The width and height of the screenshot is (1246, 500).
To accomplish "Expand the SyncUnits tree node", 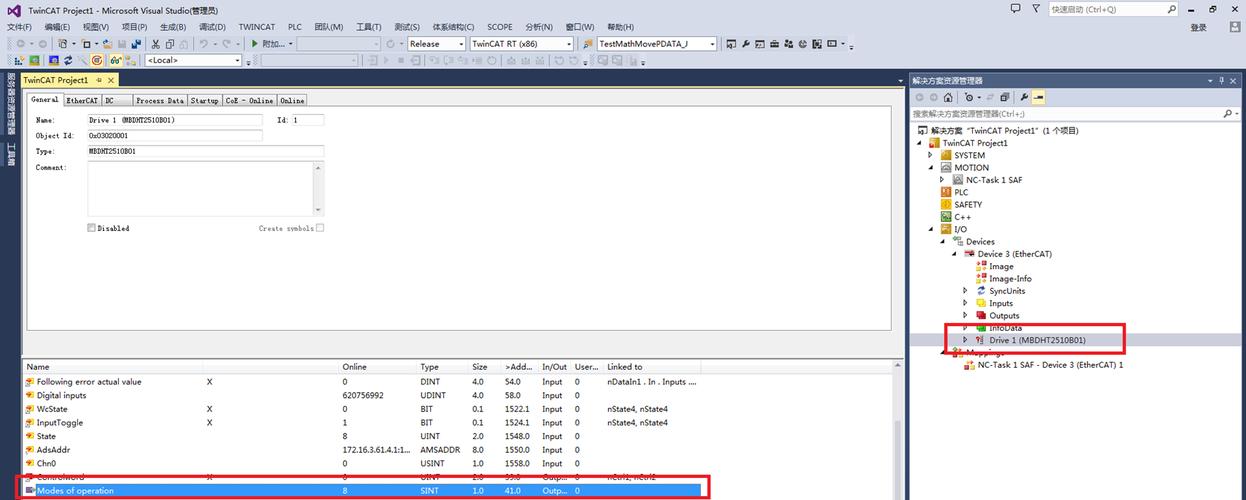I will click(965, 291).
